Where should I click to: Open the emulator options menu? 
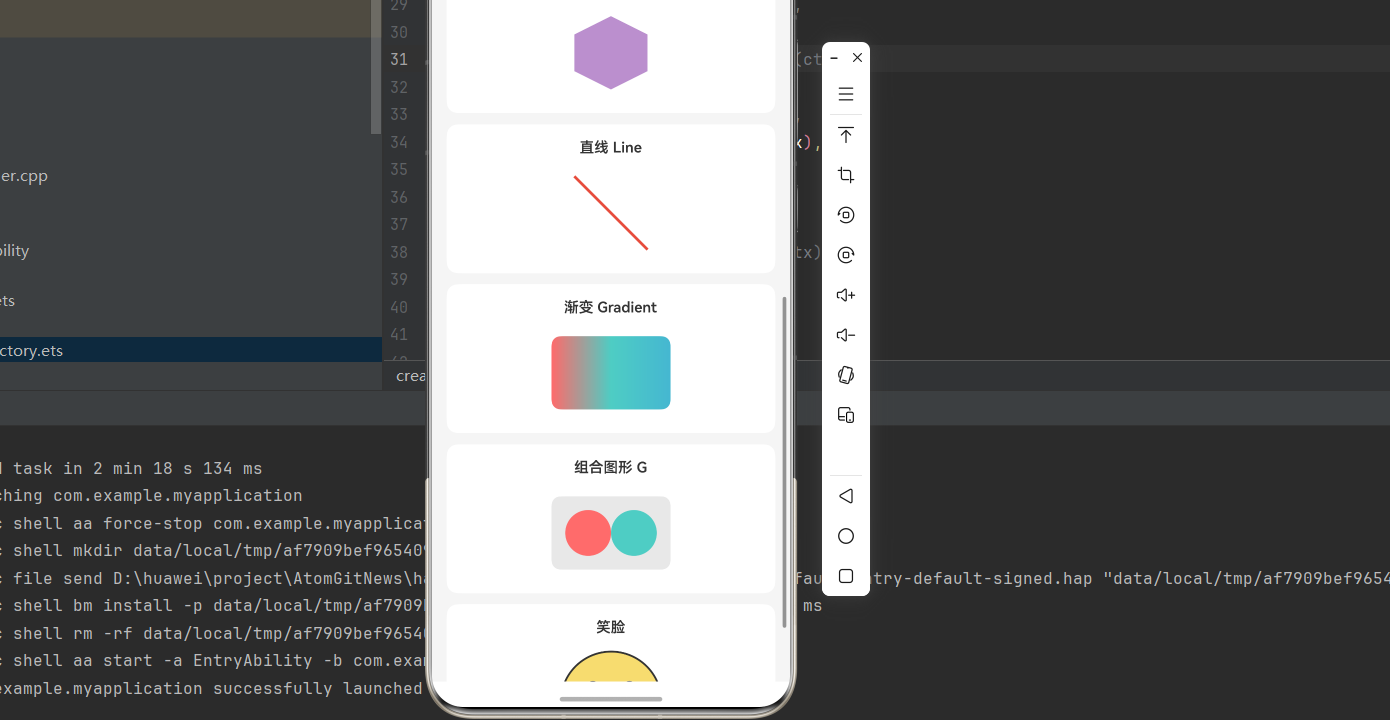845,93
